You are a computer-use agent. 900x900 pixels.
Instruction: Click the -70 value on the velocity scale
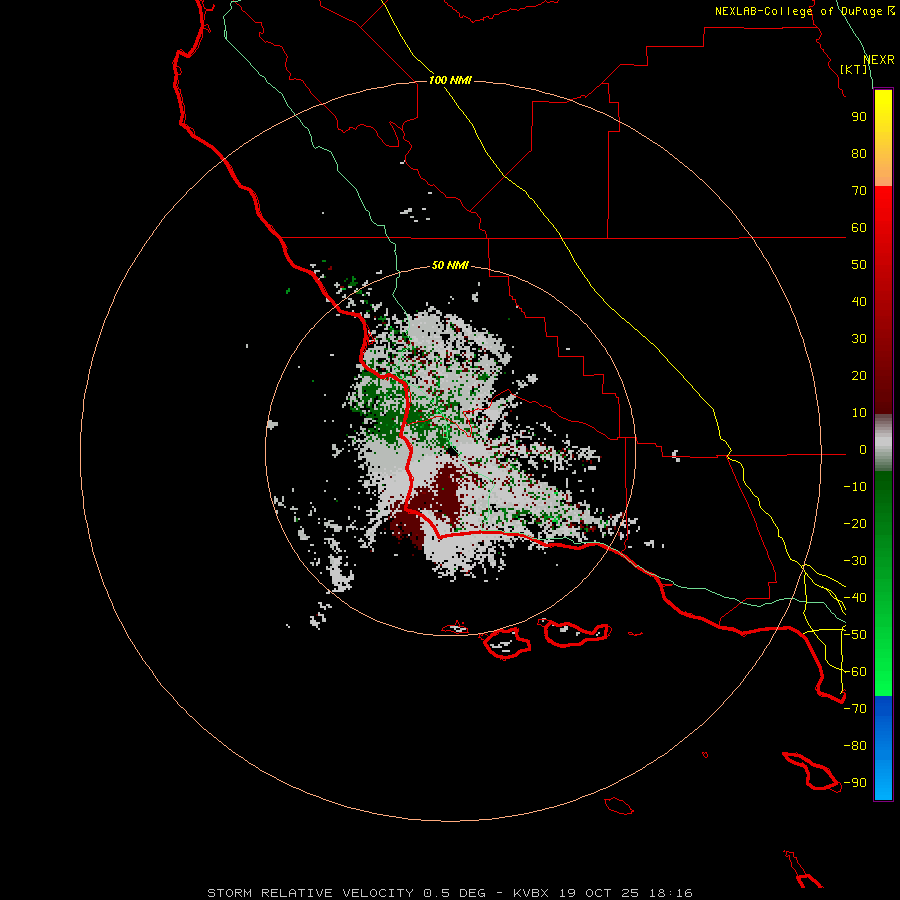(855, 709)
